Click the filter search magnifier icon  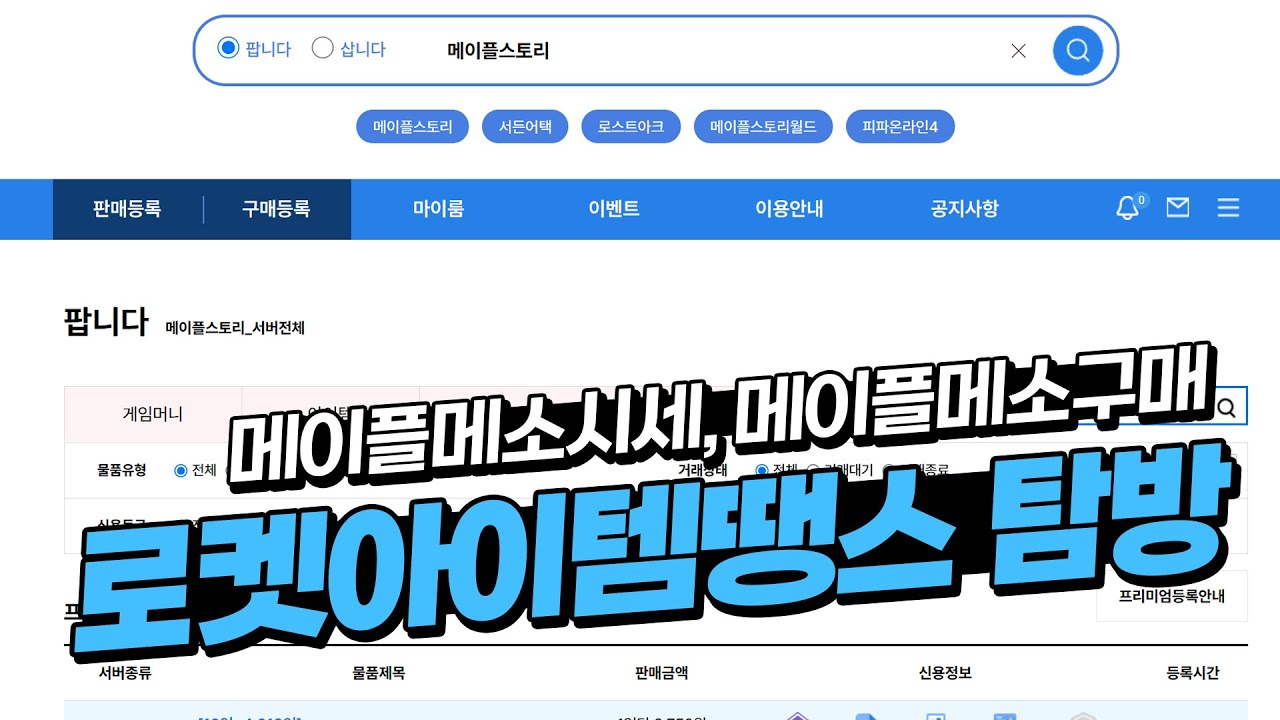click(1227, 408)
